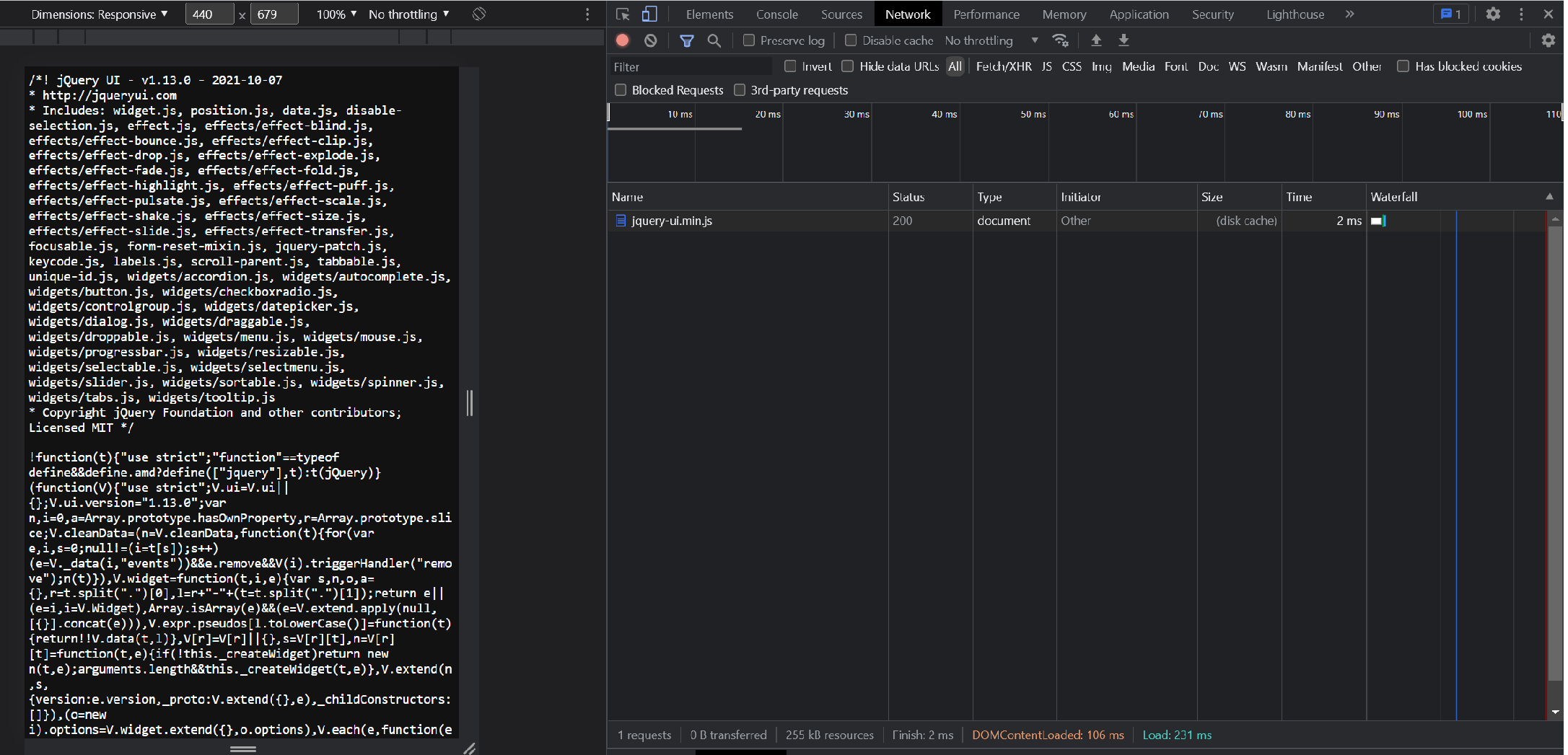Stop recording network log
The image size is (1568, 755).
coord(622,40)
